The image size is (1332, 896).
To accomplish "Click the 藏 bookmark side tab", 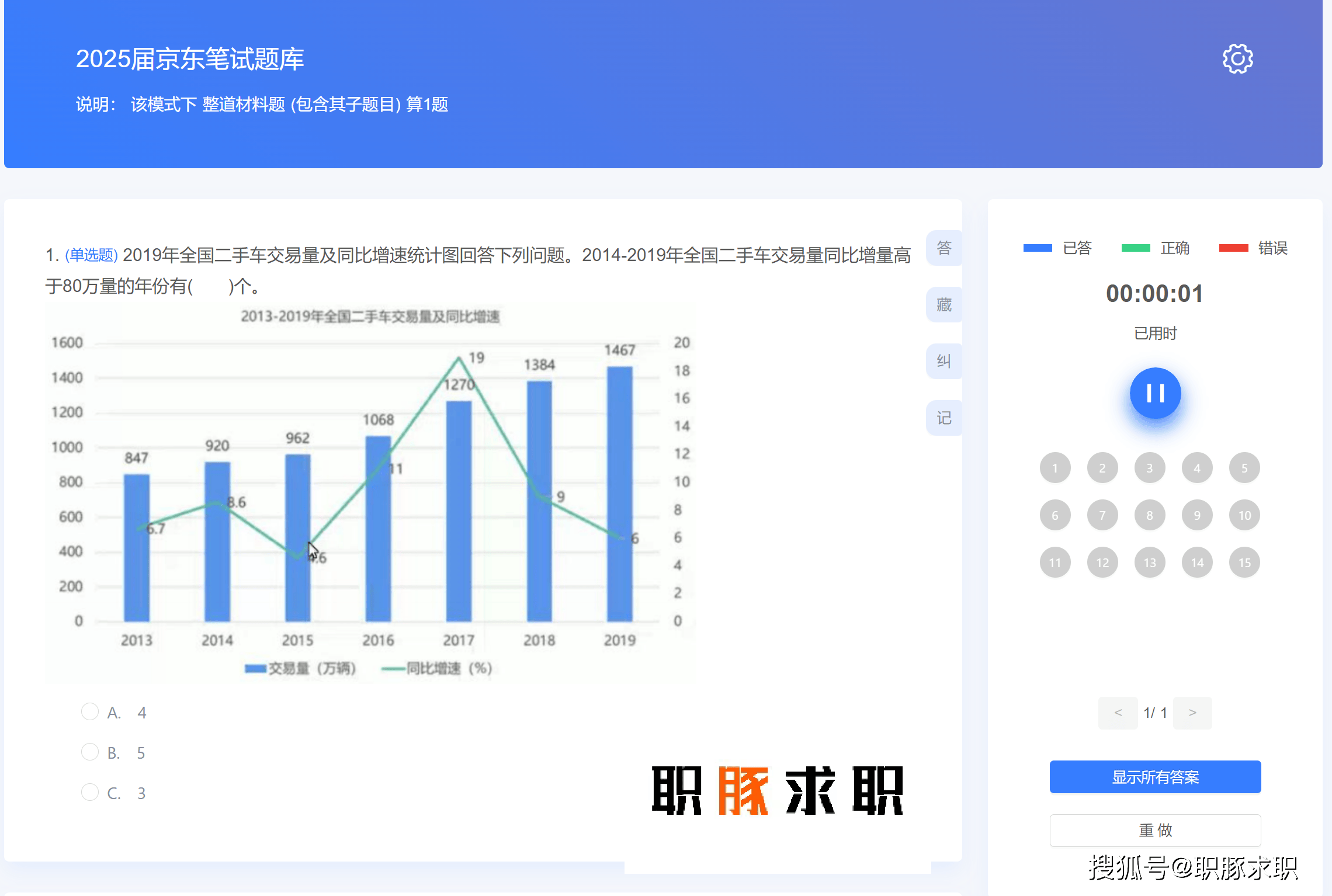I will click(944, 304).
